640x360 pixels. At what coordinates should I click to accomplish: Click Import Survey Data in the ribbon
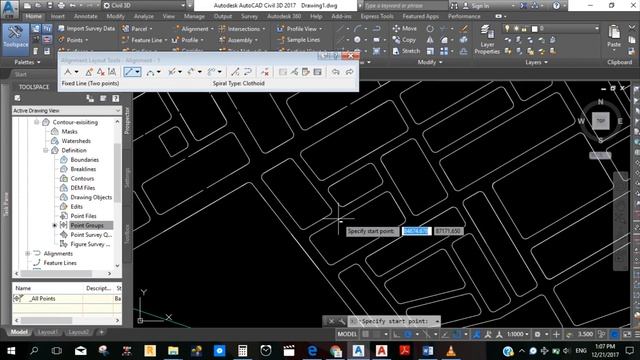pos(86,29)
